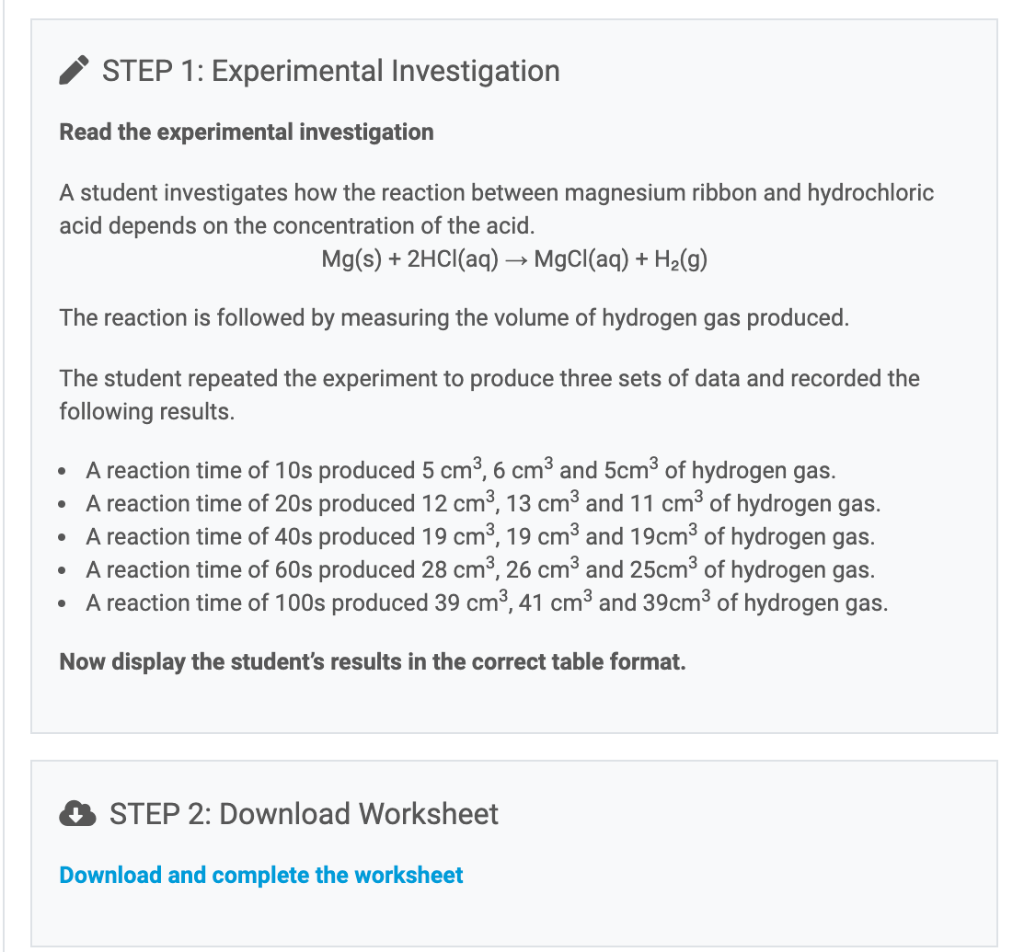The width and height of the screenshot is (1024, 952).
Task: Click the cloud download icon beside STEP 2
Action: point(77,814)
